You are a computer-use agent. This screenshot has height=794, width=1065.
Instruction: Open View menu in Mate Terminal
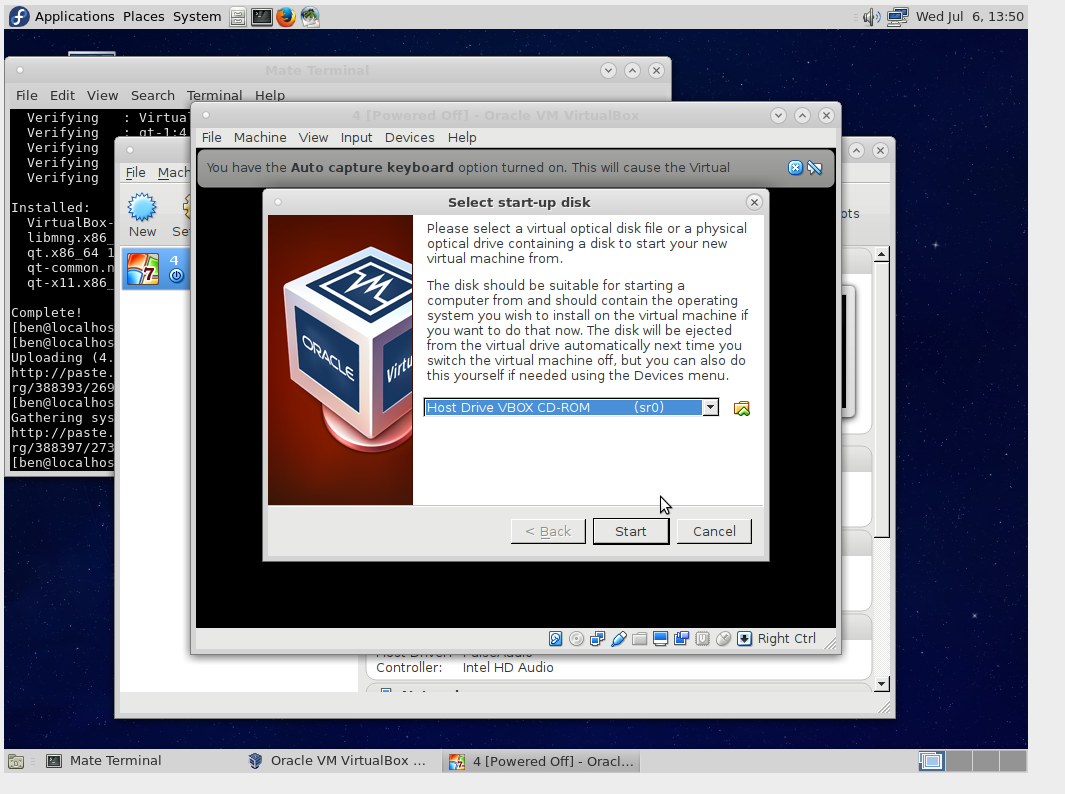click(x=103, y=95)
